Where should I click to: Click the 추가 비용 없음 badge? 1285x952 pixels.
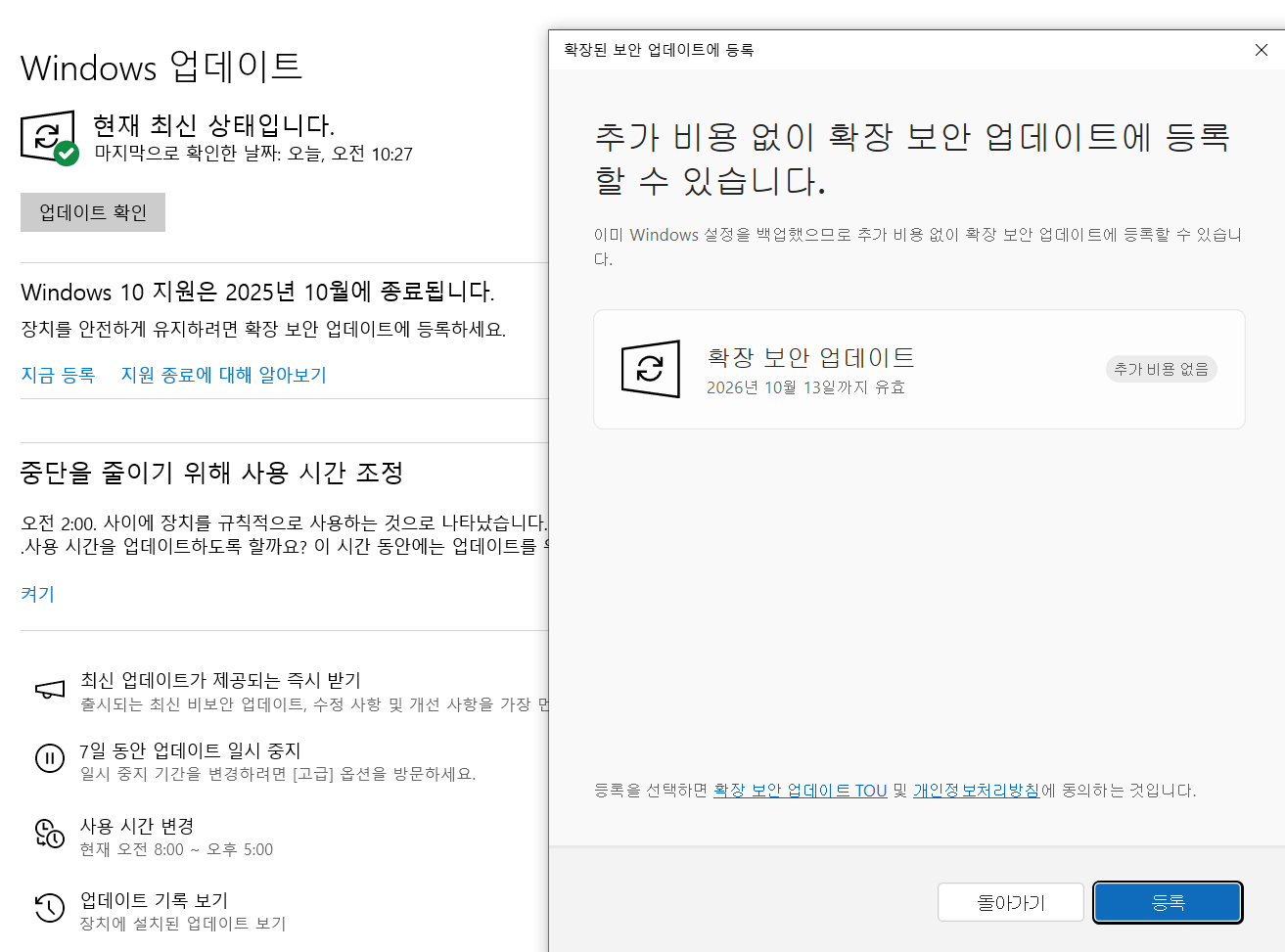tap(1162, 369)
